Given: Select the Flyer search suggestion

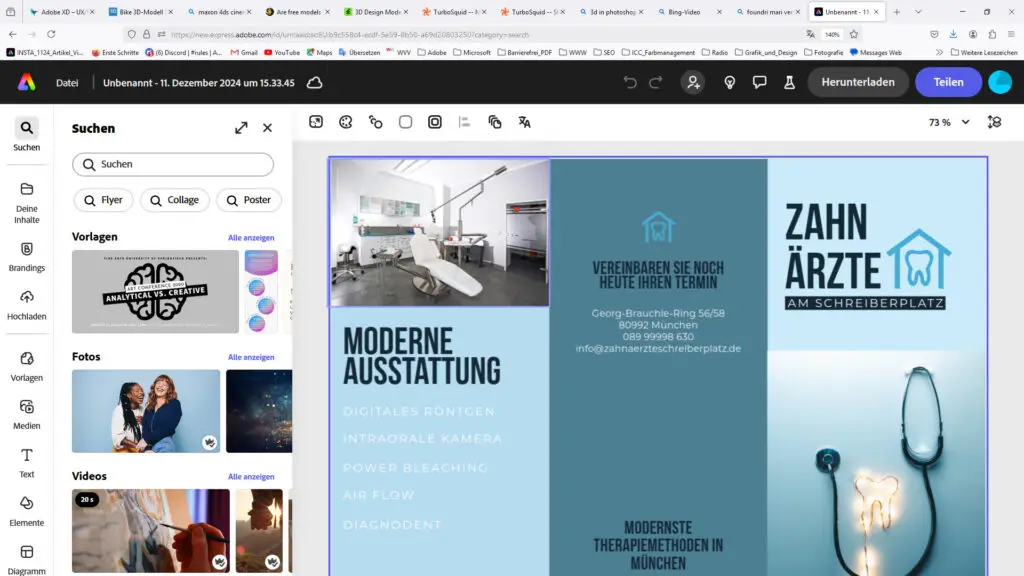Looking at the screenshot, I should (103, 200).
